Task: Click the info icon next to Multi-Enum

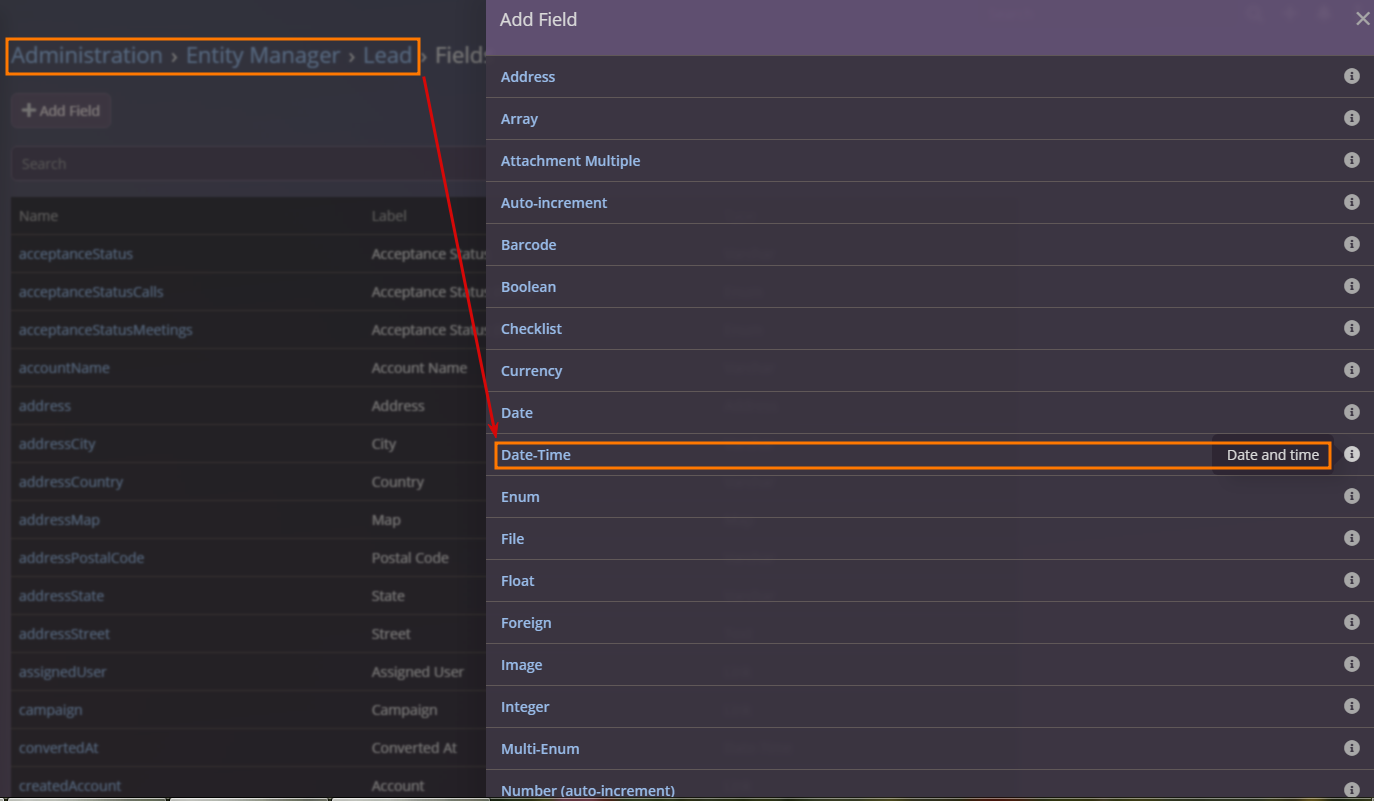Action: (1351, 748)
